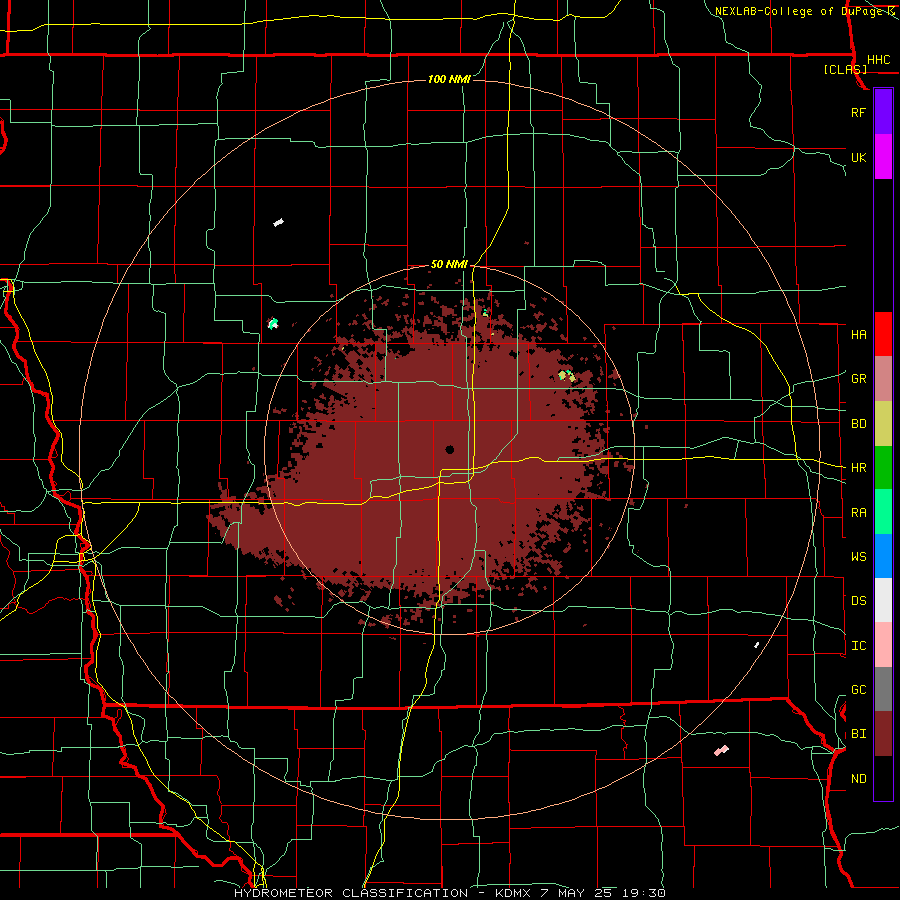Click the ND black legend swatch
The height and width of the screenshot is (900, 900).
click(x=883, y=778)
